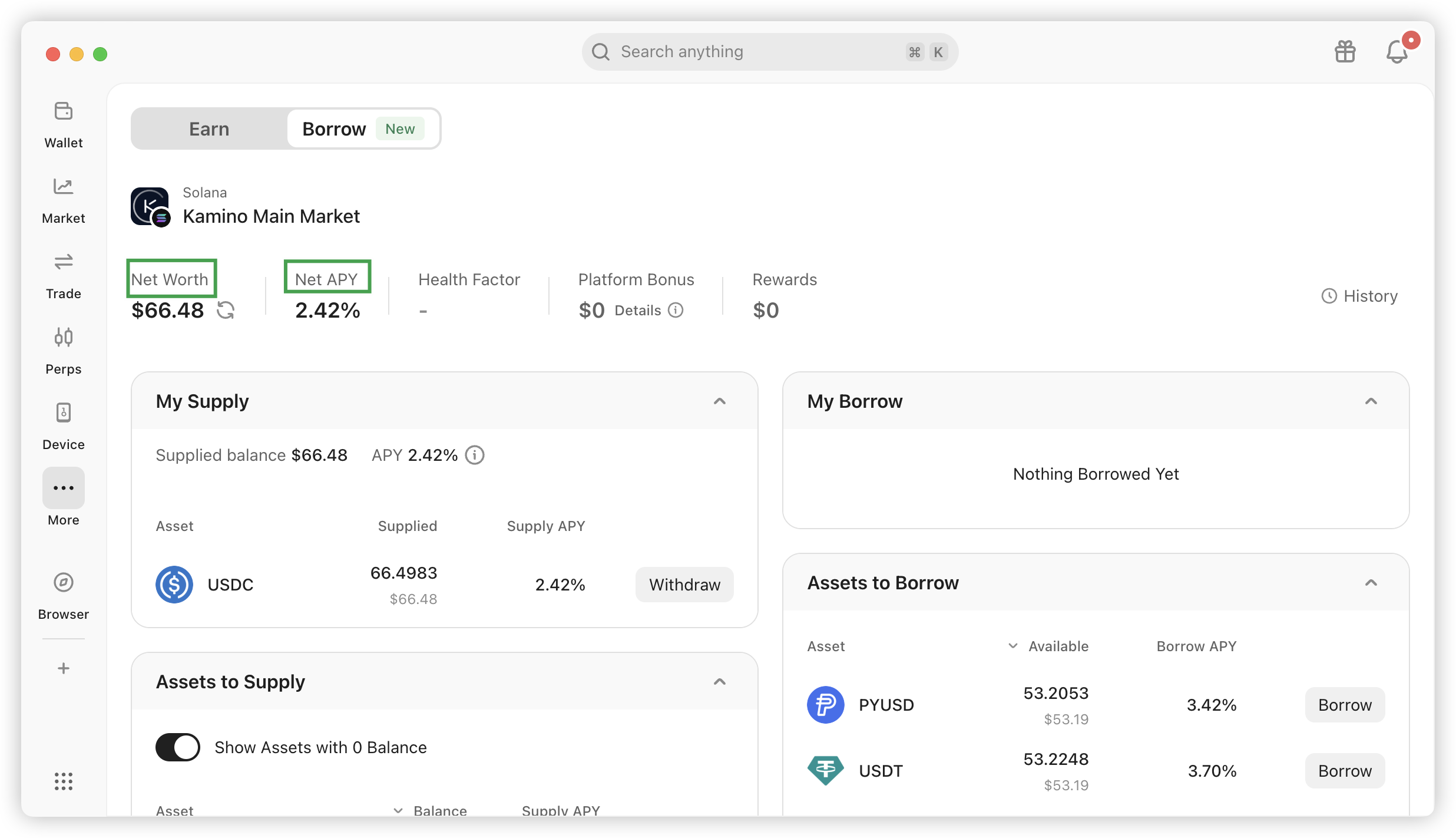Refresh the Net Worth value
The height and width of the screenshot is (838, 1456).
[226, 310]
